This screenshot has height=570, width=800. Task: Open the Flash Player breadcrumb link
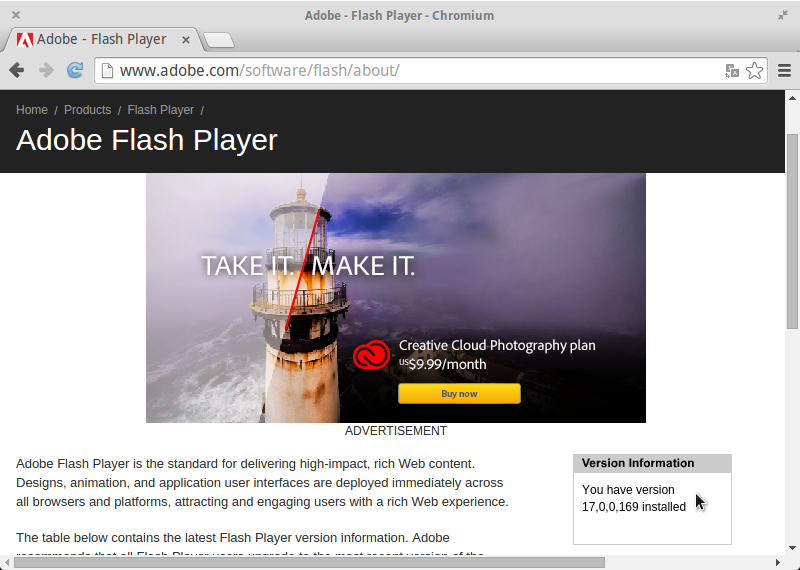point(161,110)
